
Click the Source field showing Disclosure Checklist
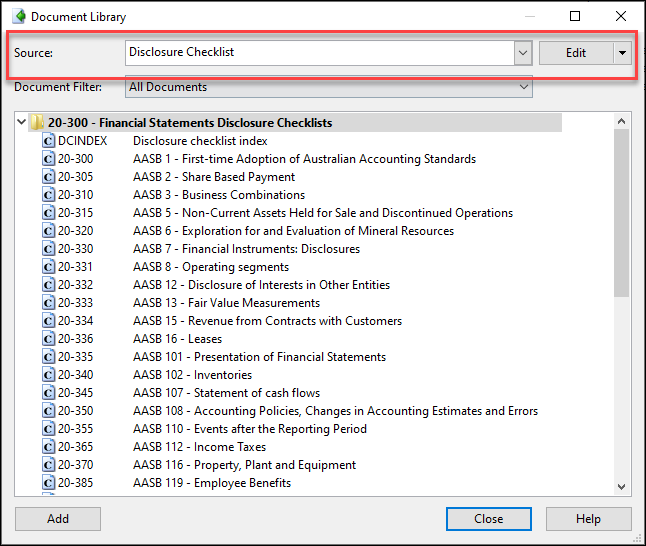[318, 53]
